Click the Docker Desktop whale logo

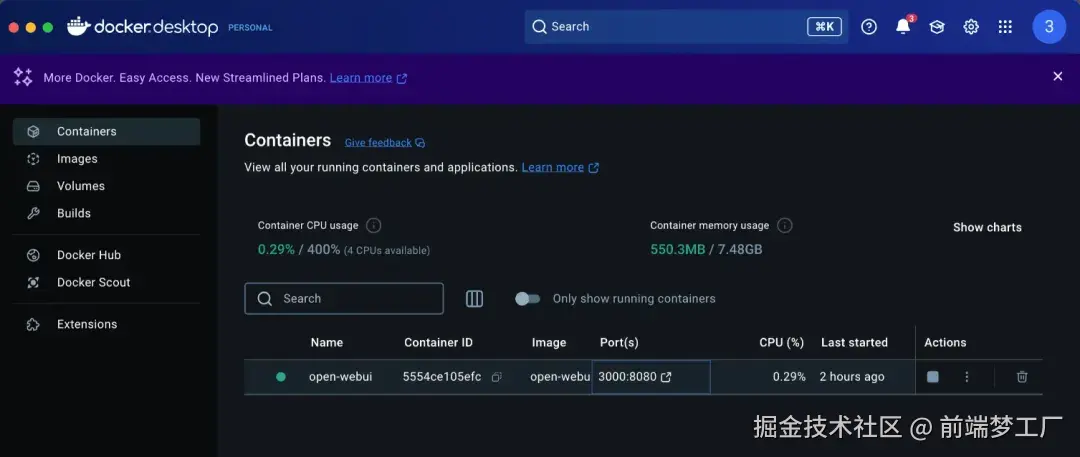point(79,26)
